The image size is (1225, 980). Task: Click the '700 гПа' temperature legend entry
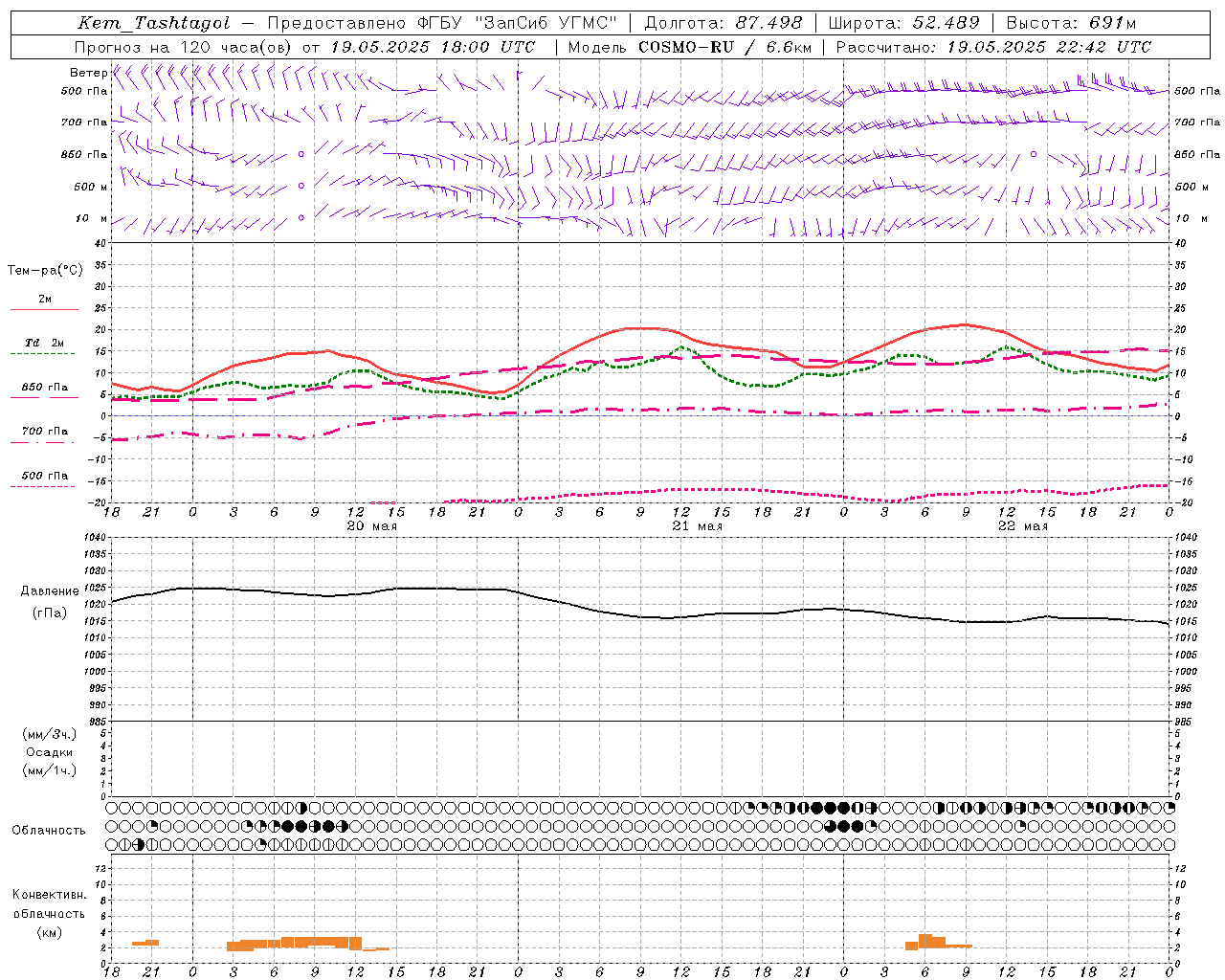45,431
